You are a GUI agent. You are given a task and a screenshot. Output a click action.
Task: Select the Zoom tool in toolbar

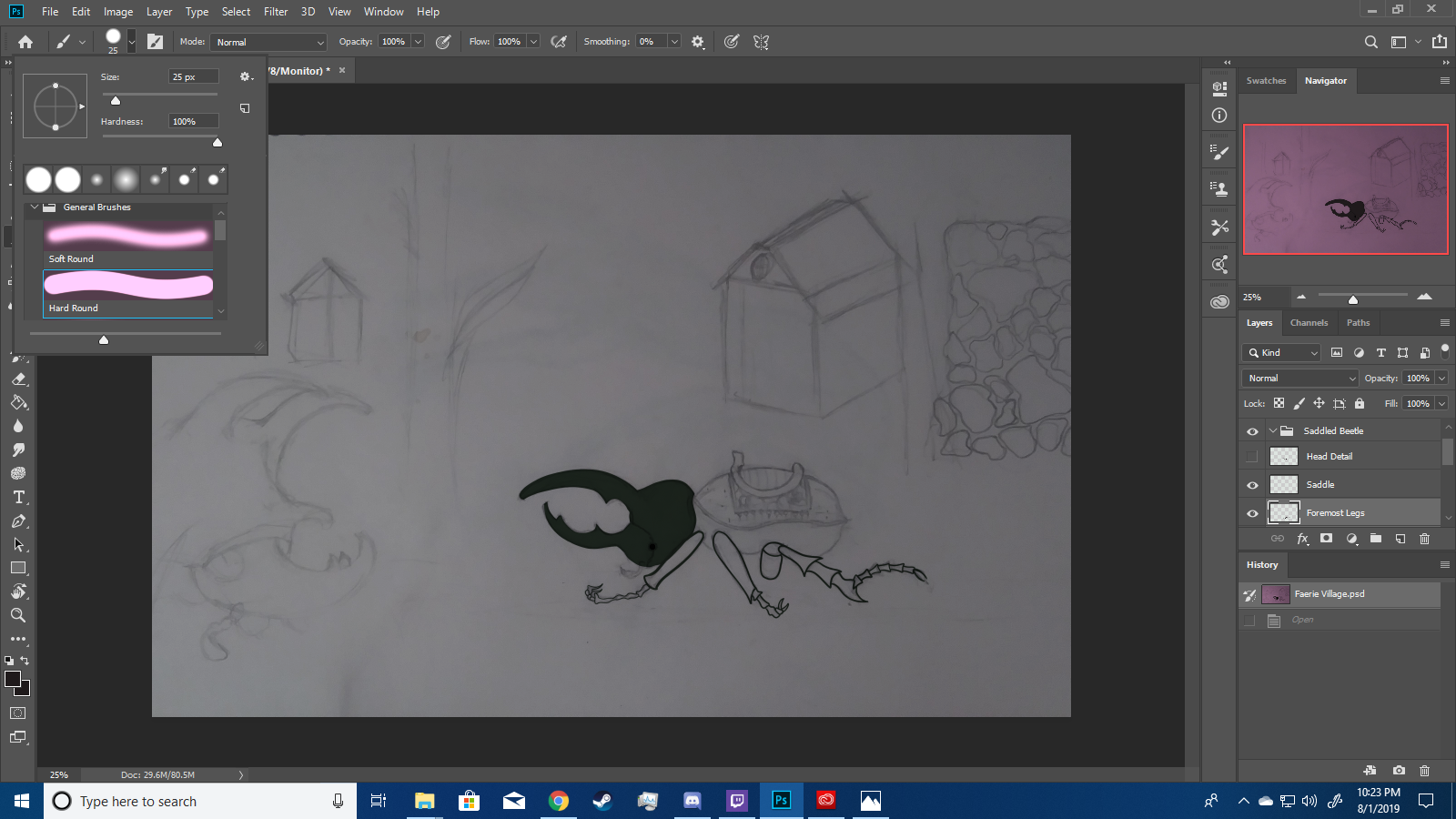point(18,616)
